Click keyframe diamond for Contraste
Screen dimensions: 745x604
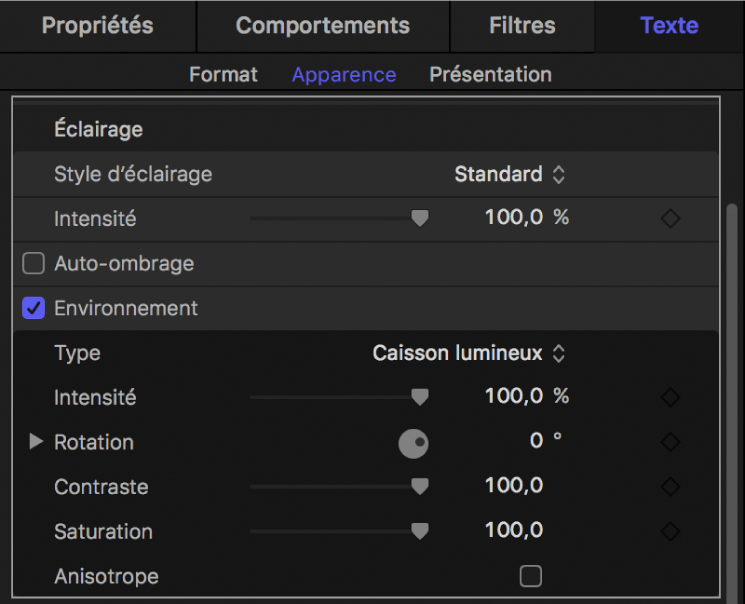point(670,487)
